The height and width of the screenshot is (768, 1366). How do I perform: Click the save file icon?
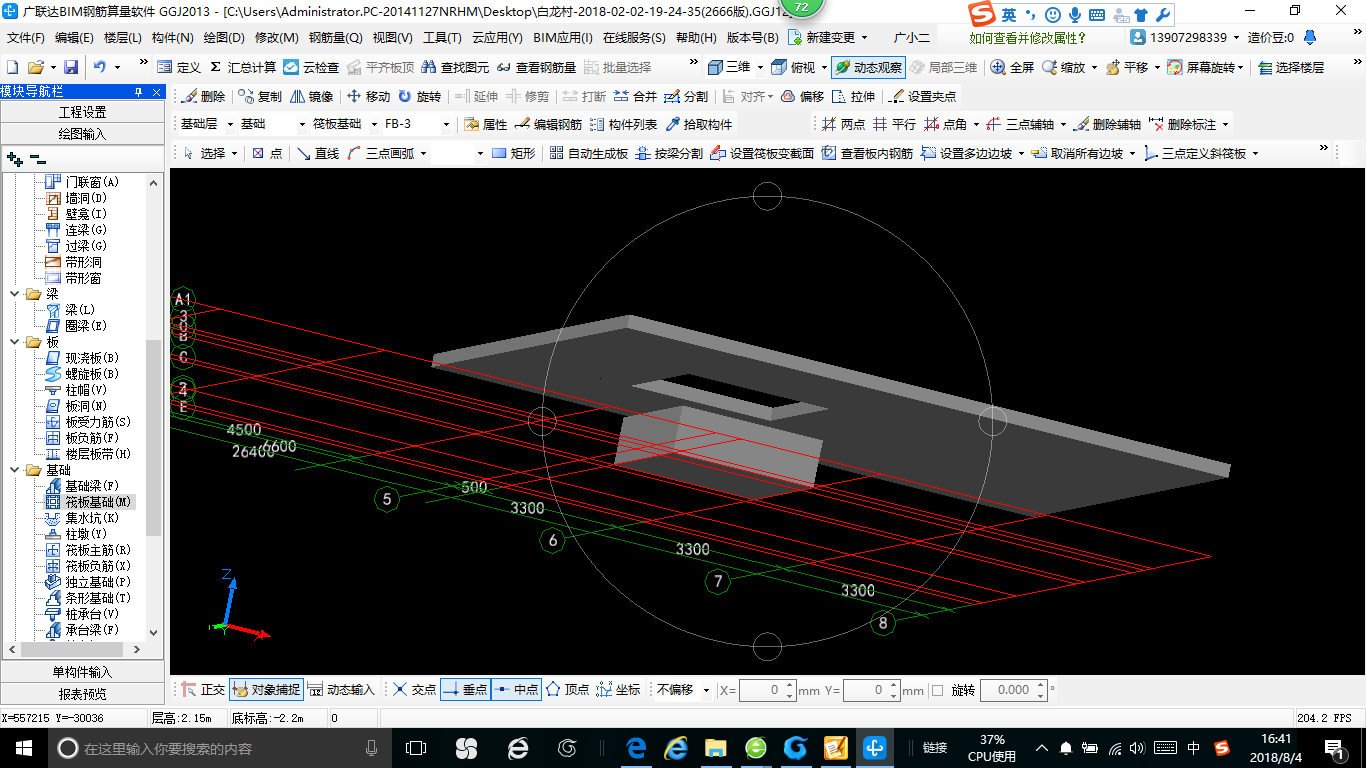71,67
